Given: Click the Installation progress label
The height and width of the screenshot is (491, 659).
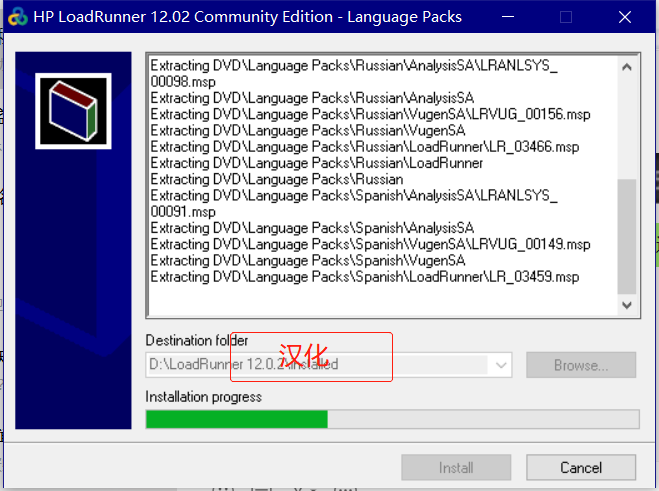Looking at the screenshot, I should (203, 397).
